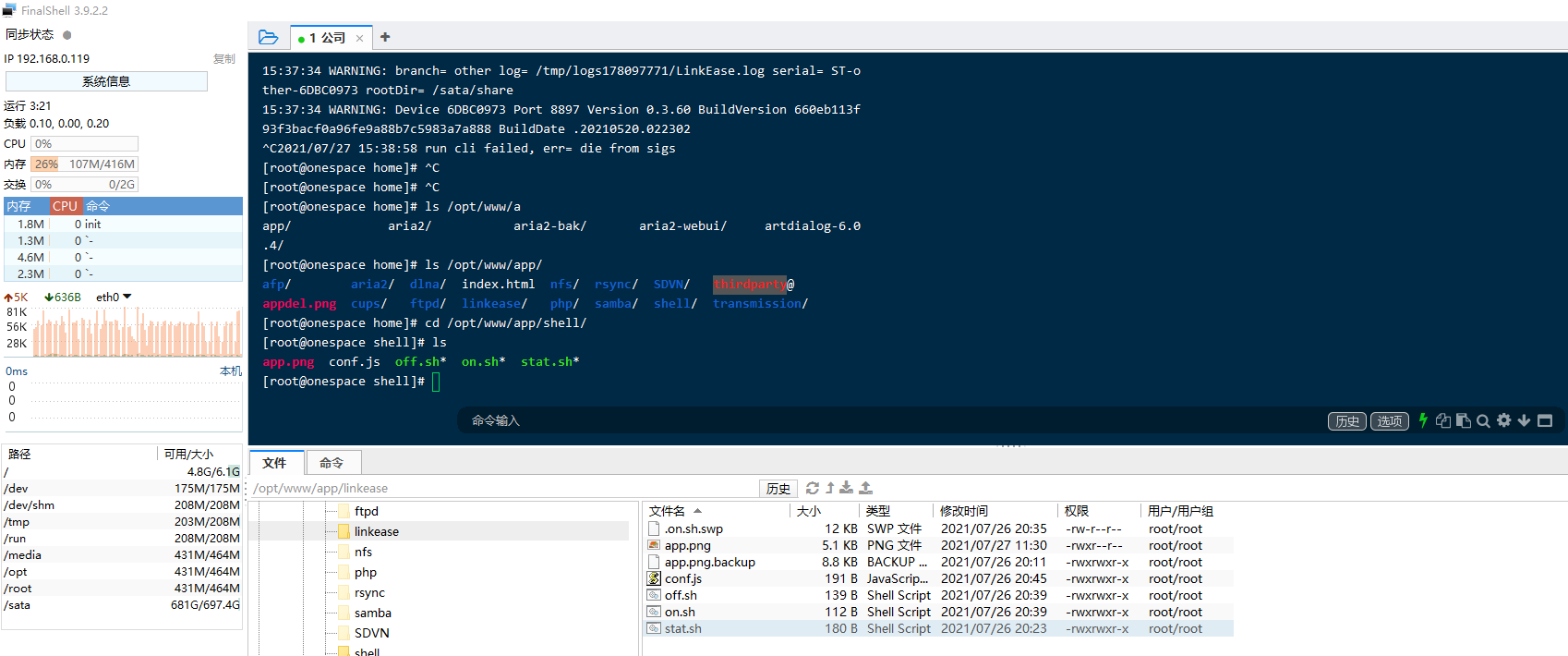This screenshot has width=1568, height=656.
Task: Click the green lightning quick command icon
Action: pyautogui.click(x=1423, y=420)
